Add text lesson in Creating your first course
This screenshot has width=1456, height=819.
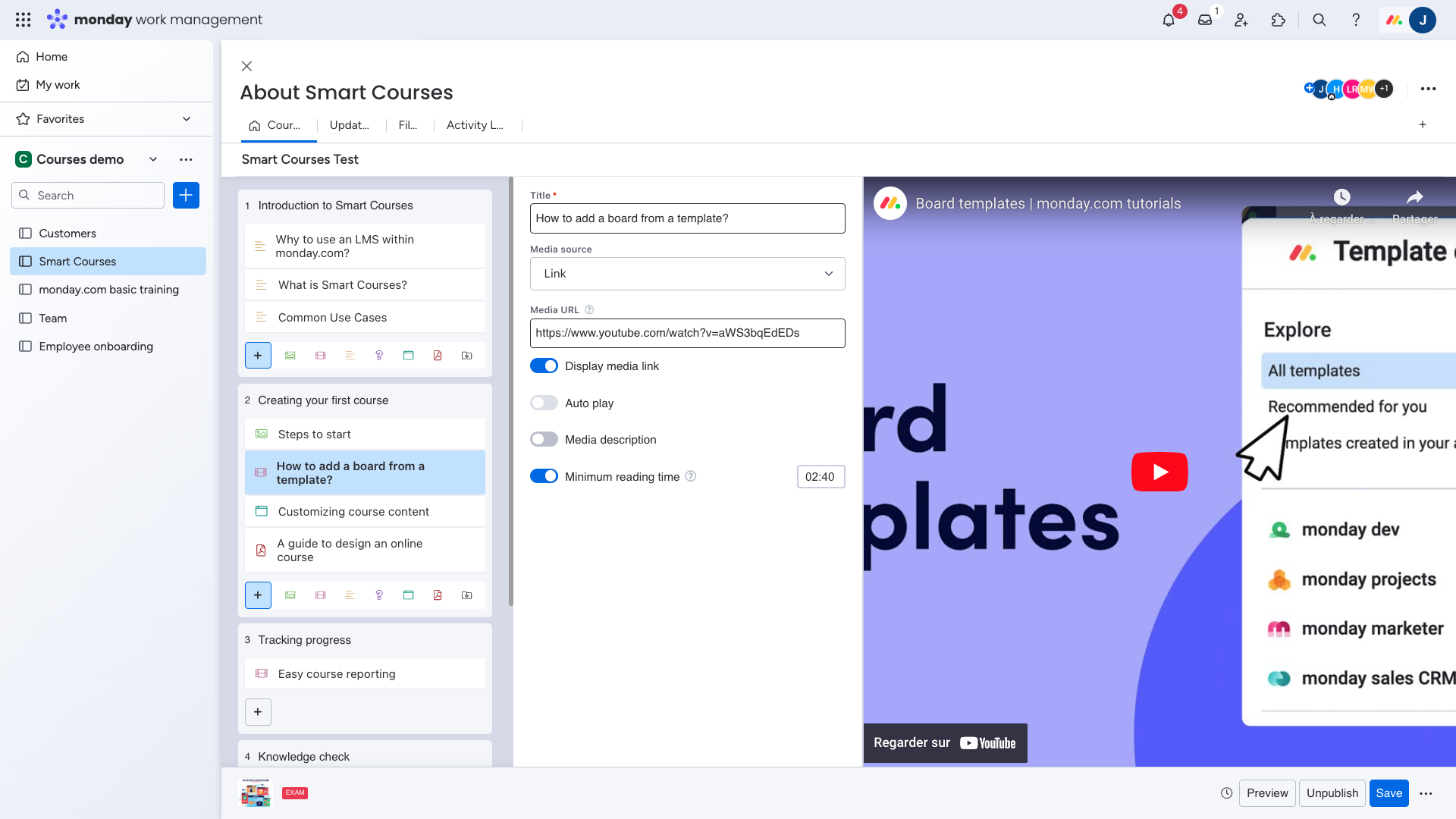click(x=350, y=595)
